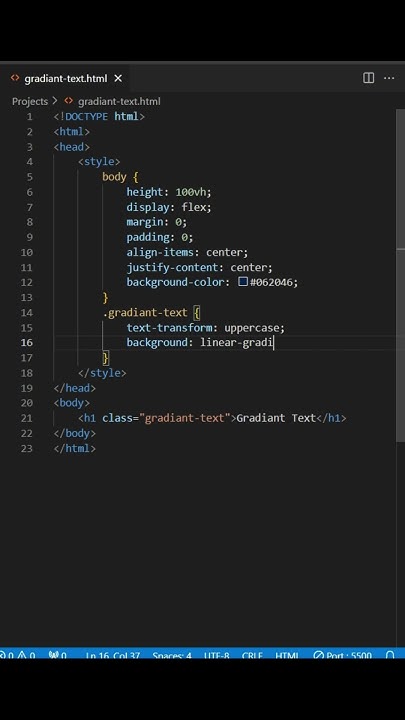Screen dimensions: 405x720
Task: Click Spaces: 4 indentation setting
Action: [172, 655]
